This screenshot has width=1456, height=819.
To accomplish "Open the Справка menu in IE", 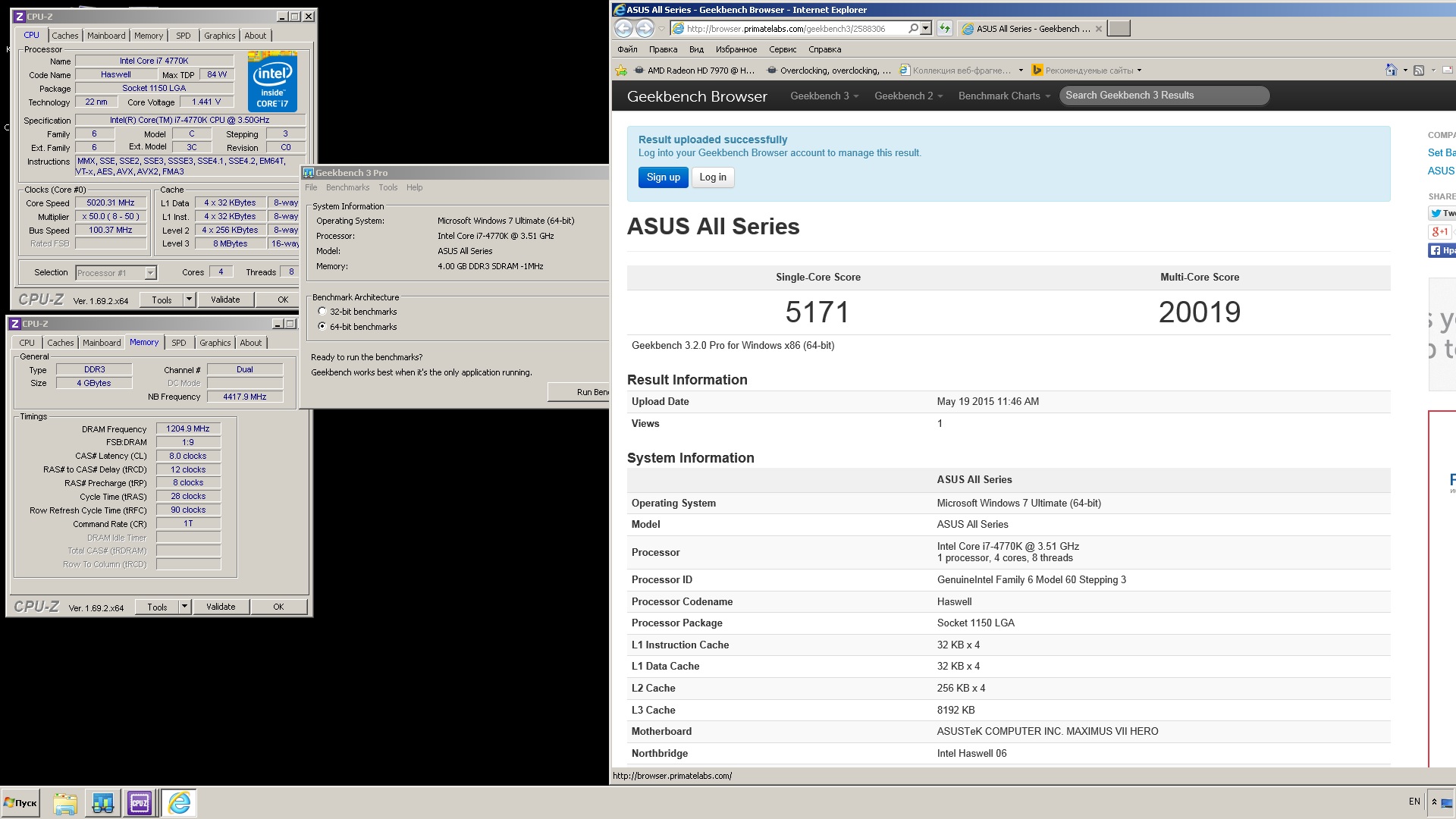I will (824, 49).
